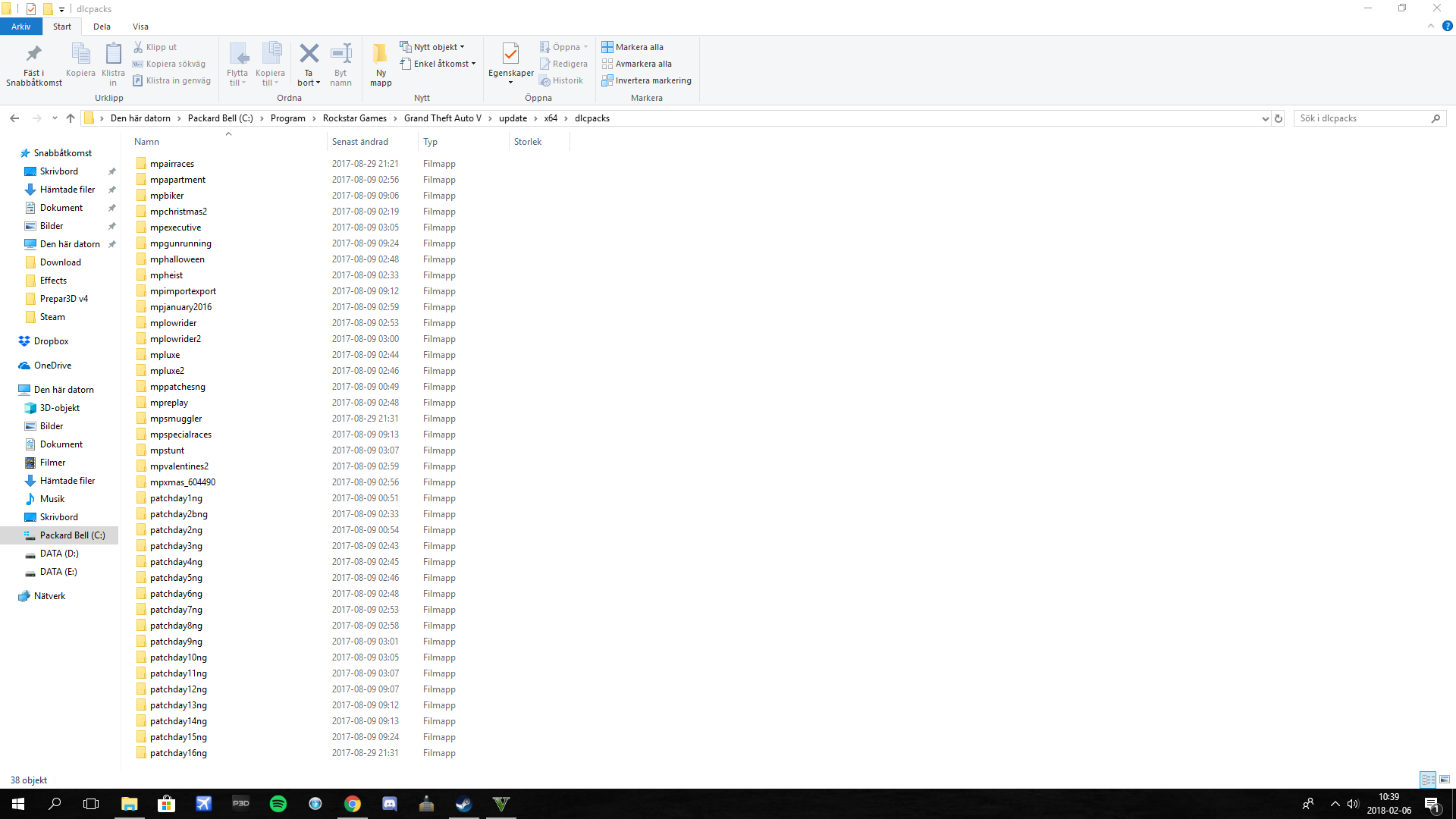Click Invertera markering option
1456x819 pixels.
pos(653,80)
